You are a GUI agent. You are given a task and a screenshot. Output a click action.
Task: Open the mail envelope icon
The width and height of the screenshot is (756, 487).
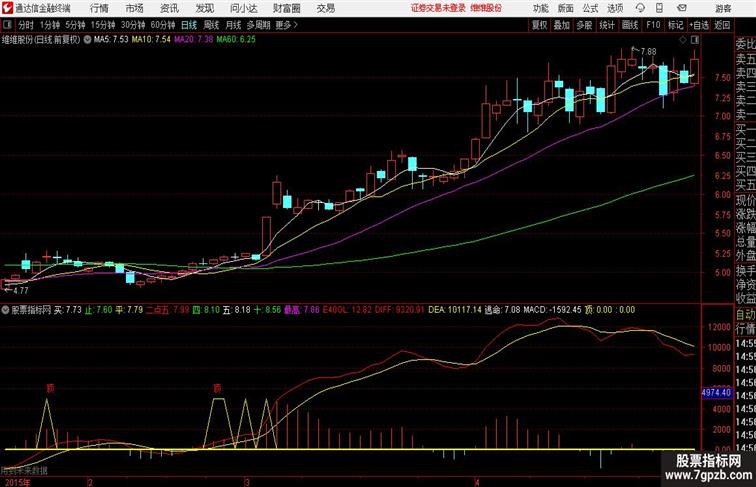pyautogui.click(x=682, y=8)
